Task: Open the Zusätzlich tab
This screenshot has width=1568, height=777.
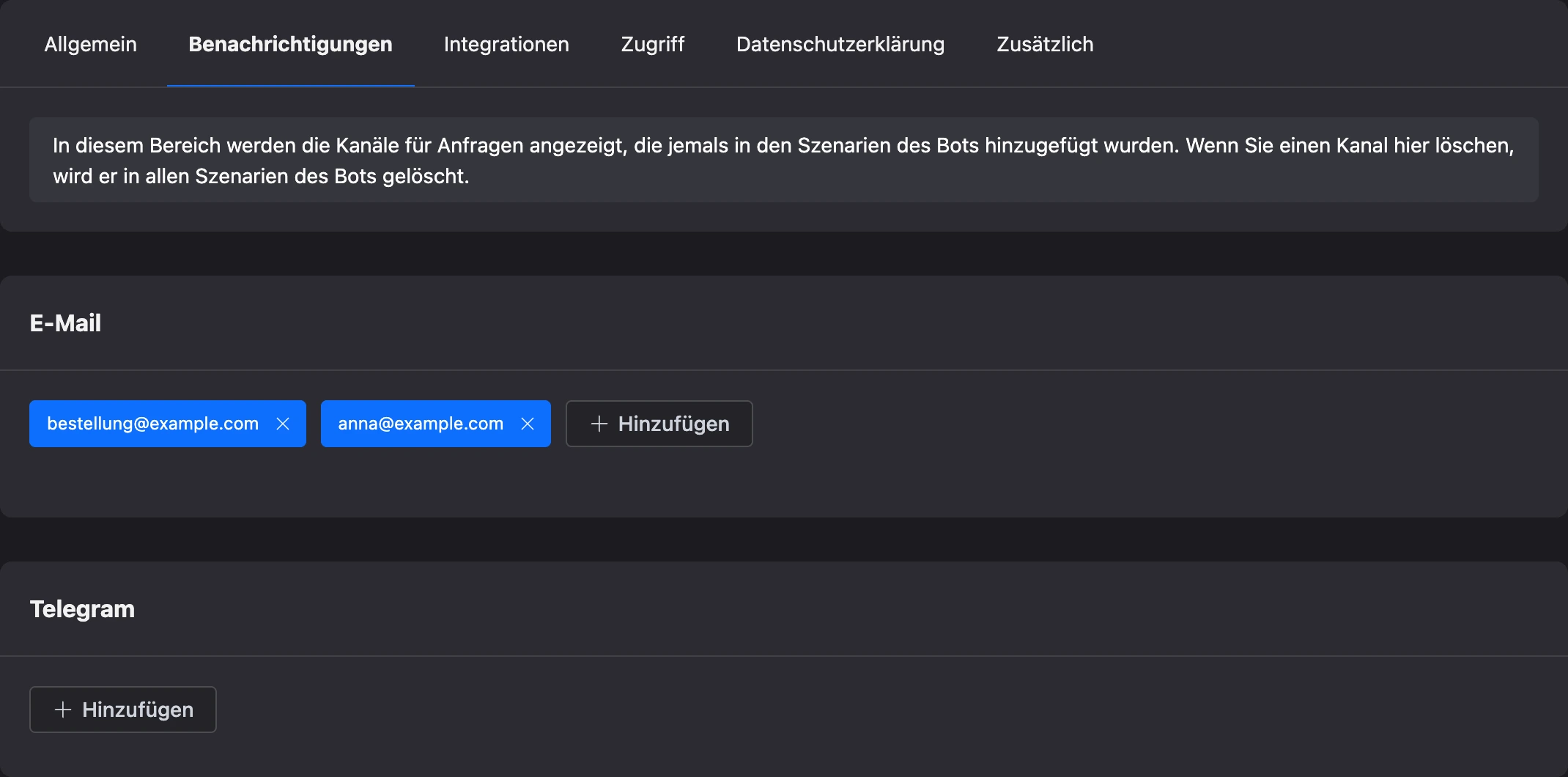Action: [x=1045, y=44]
